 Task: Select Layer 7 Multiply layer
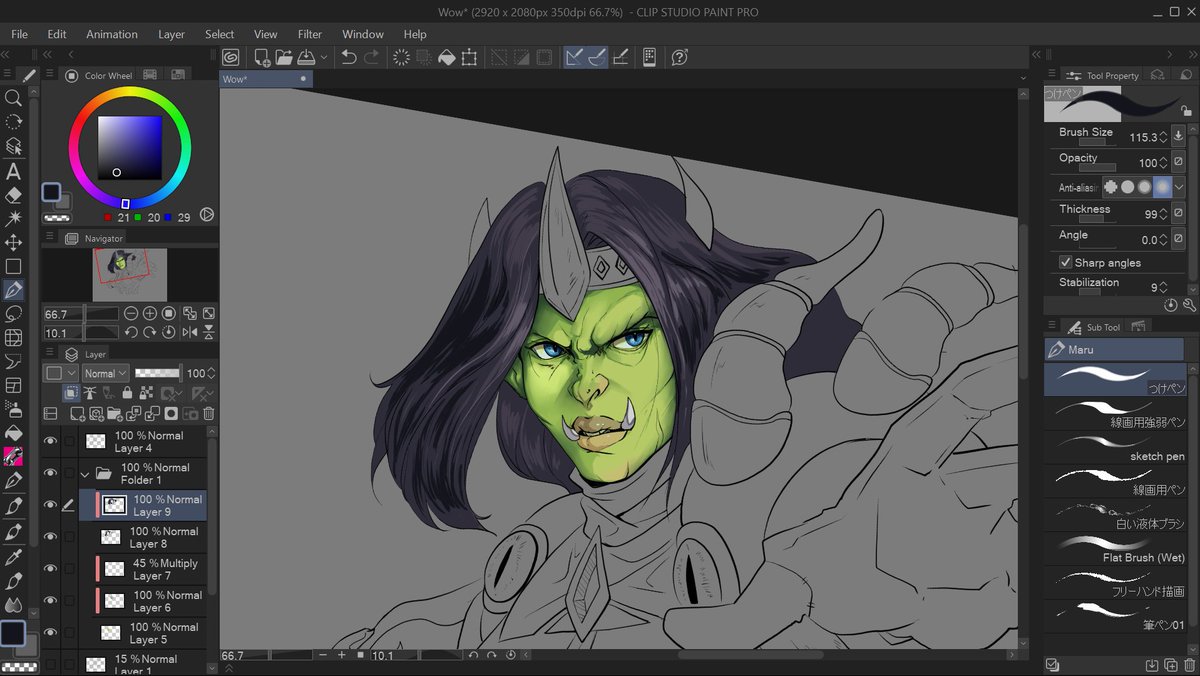[x=143, y=569]
